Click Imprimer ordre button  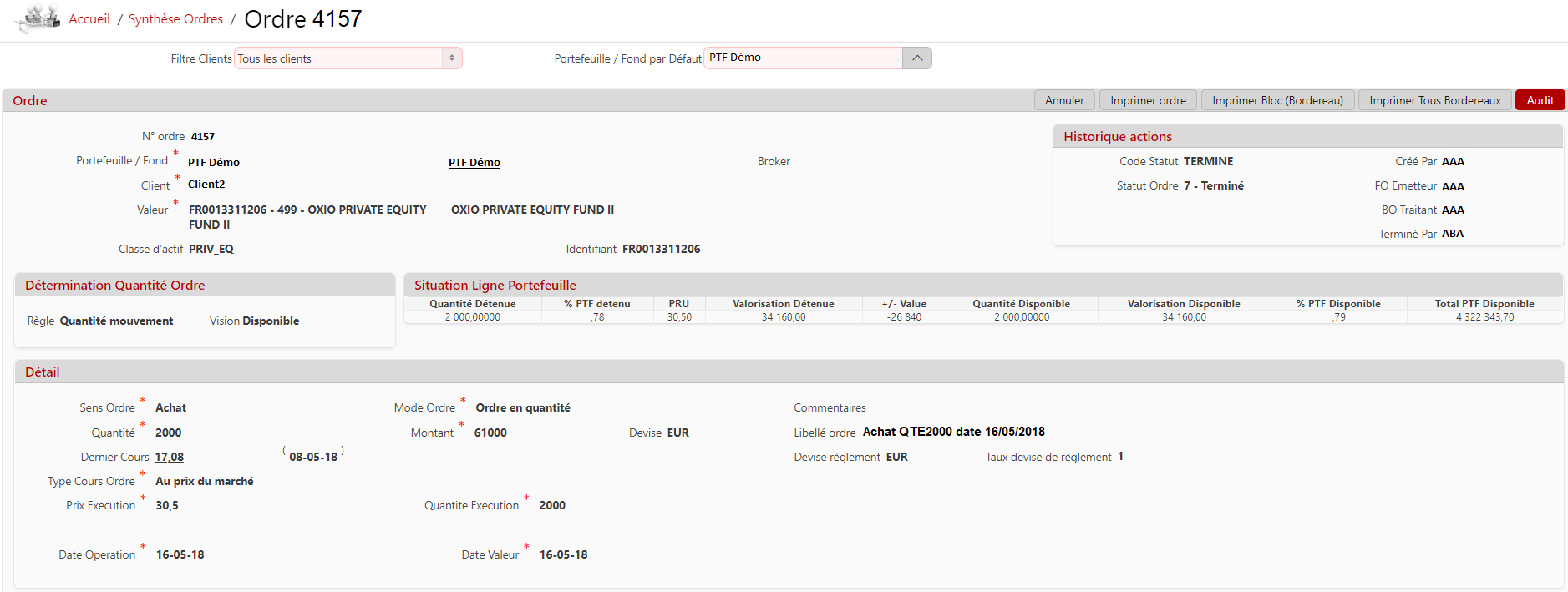tap(1148, 100)
